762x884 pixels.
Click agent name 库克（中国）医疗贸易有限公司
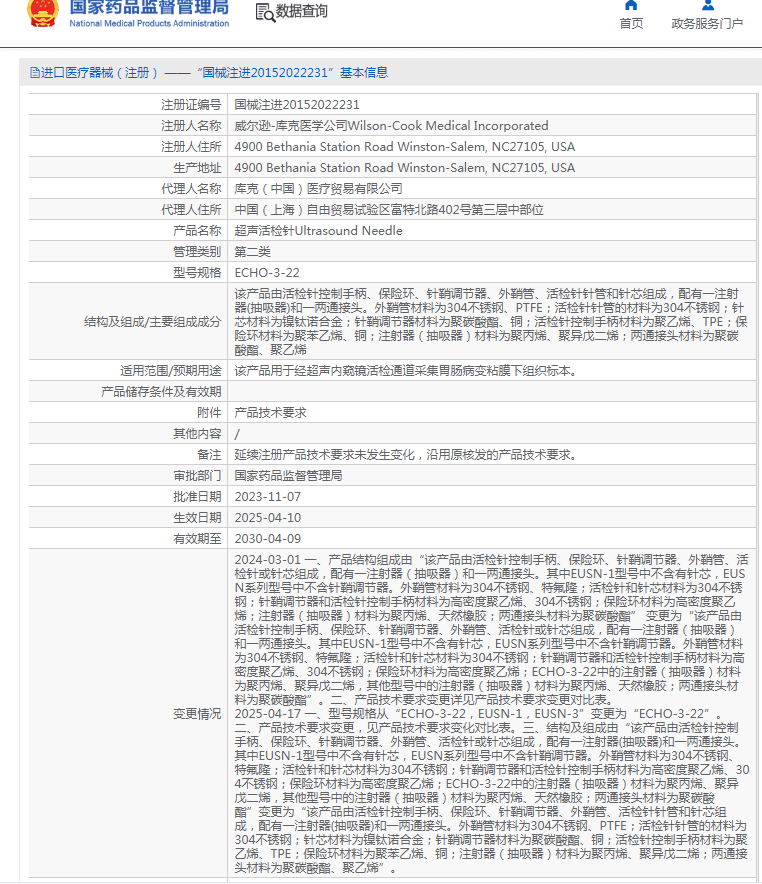[318, 188]
